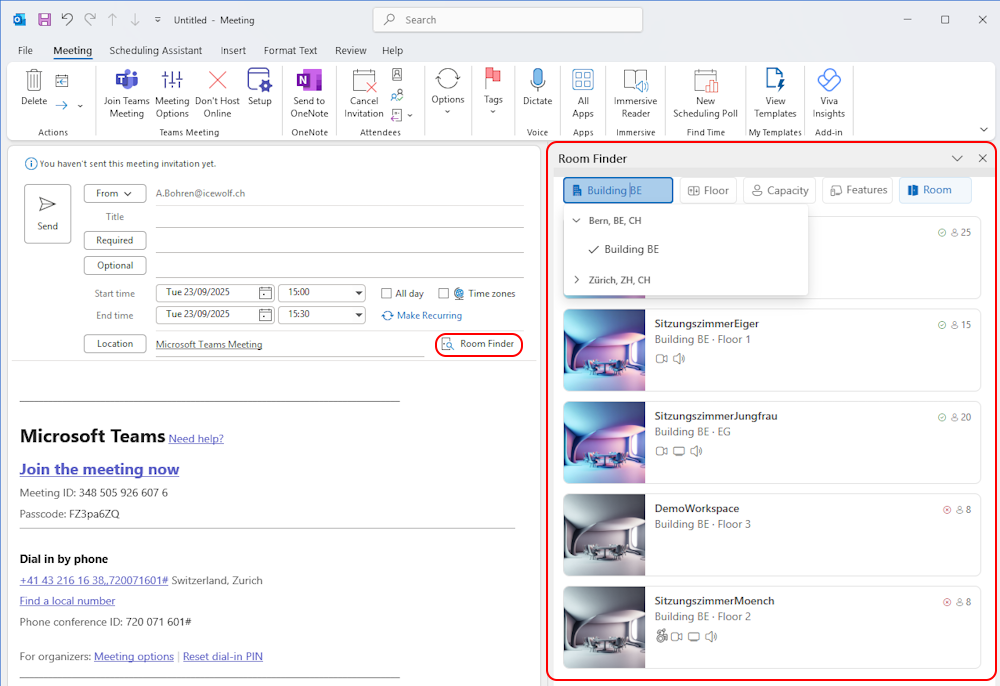Open All Apps in the ribbon

pos(583,94)
